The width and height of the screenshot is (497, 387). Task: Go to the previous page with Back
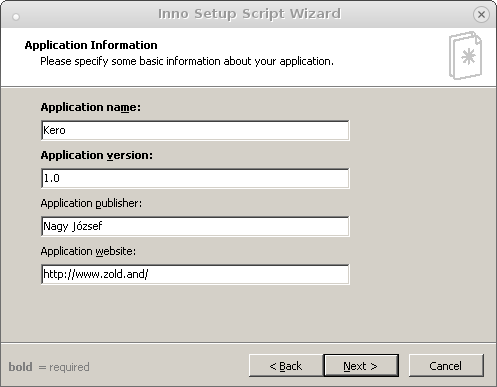286,366
